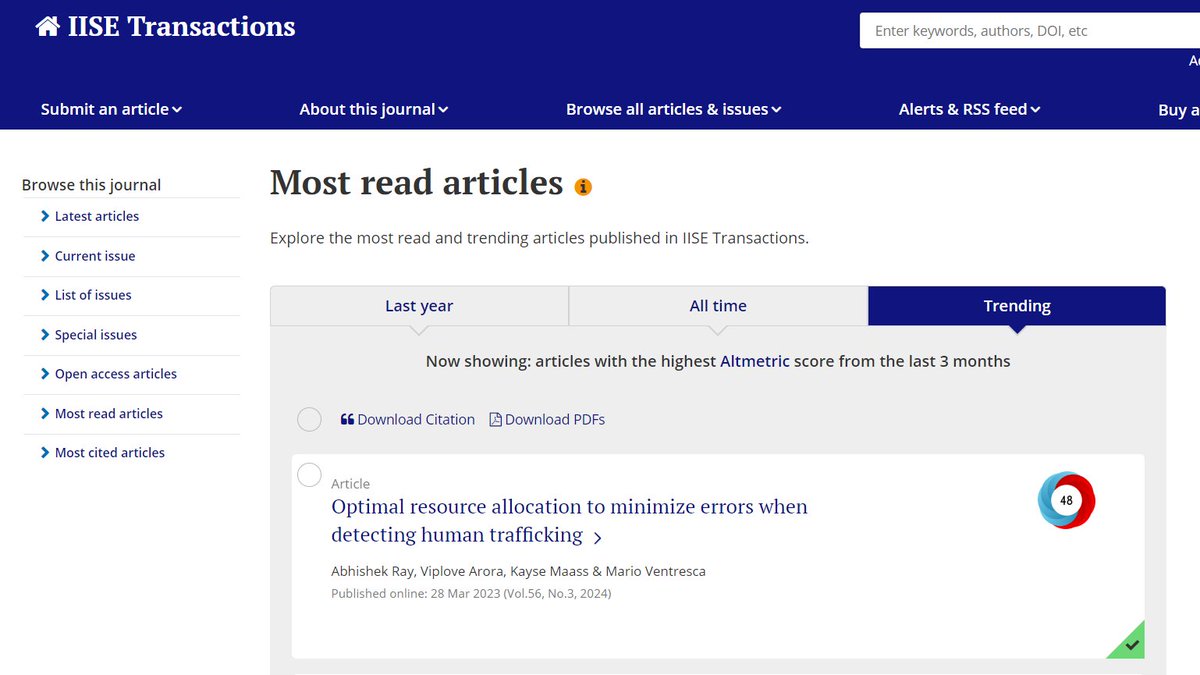
Task: Expand the About this journal menu
Action: pos(374,109)
